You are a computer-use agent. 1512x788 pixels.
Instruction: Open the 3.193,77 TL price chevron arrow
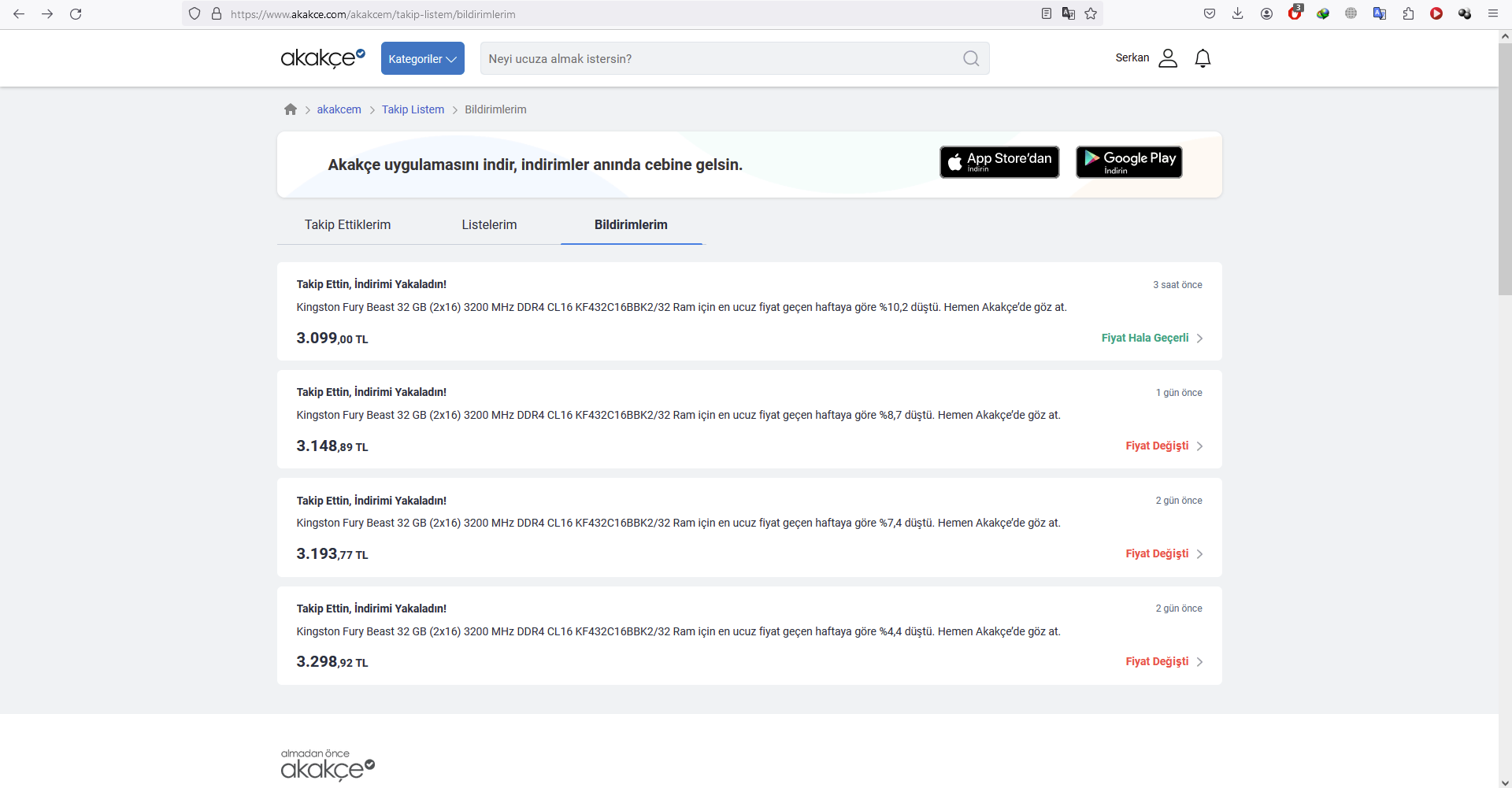pyautogui.click(x=1199, y=554)
